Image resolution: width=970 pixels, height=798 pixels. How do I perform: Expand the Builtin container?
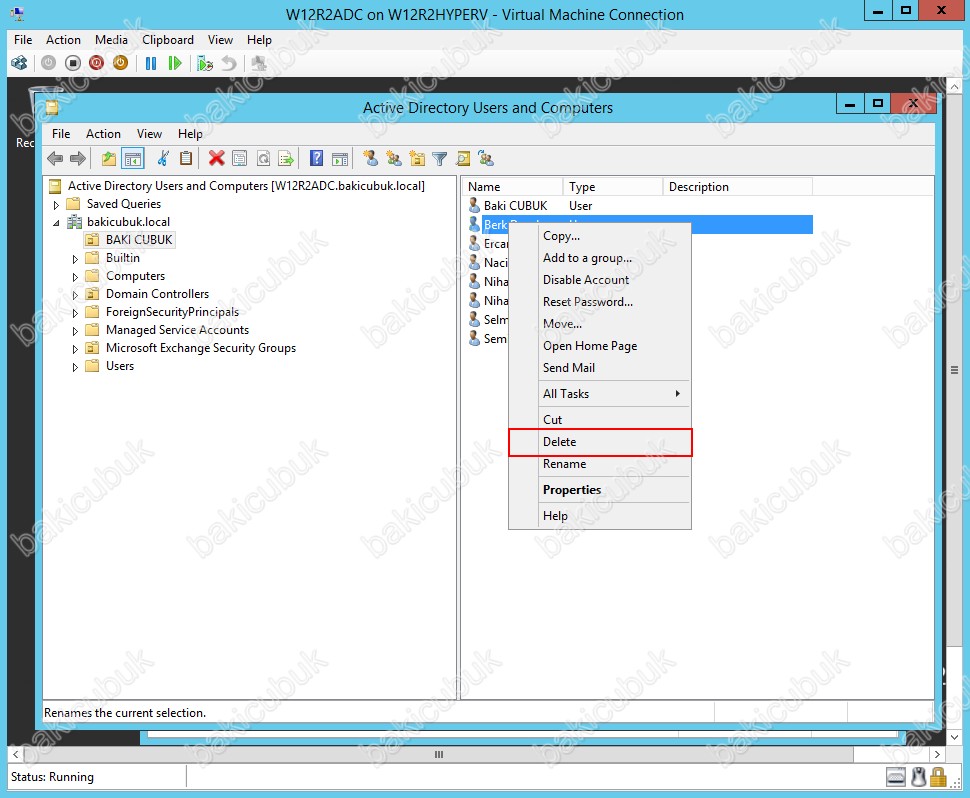[75, 259]
